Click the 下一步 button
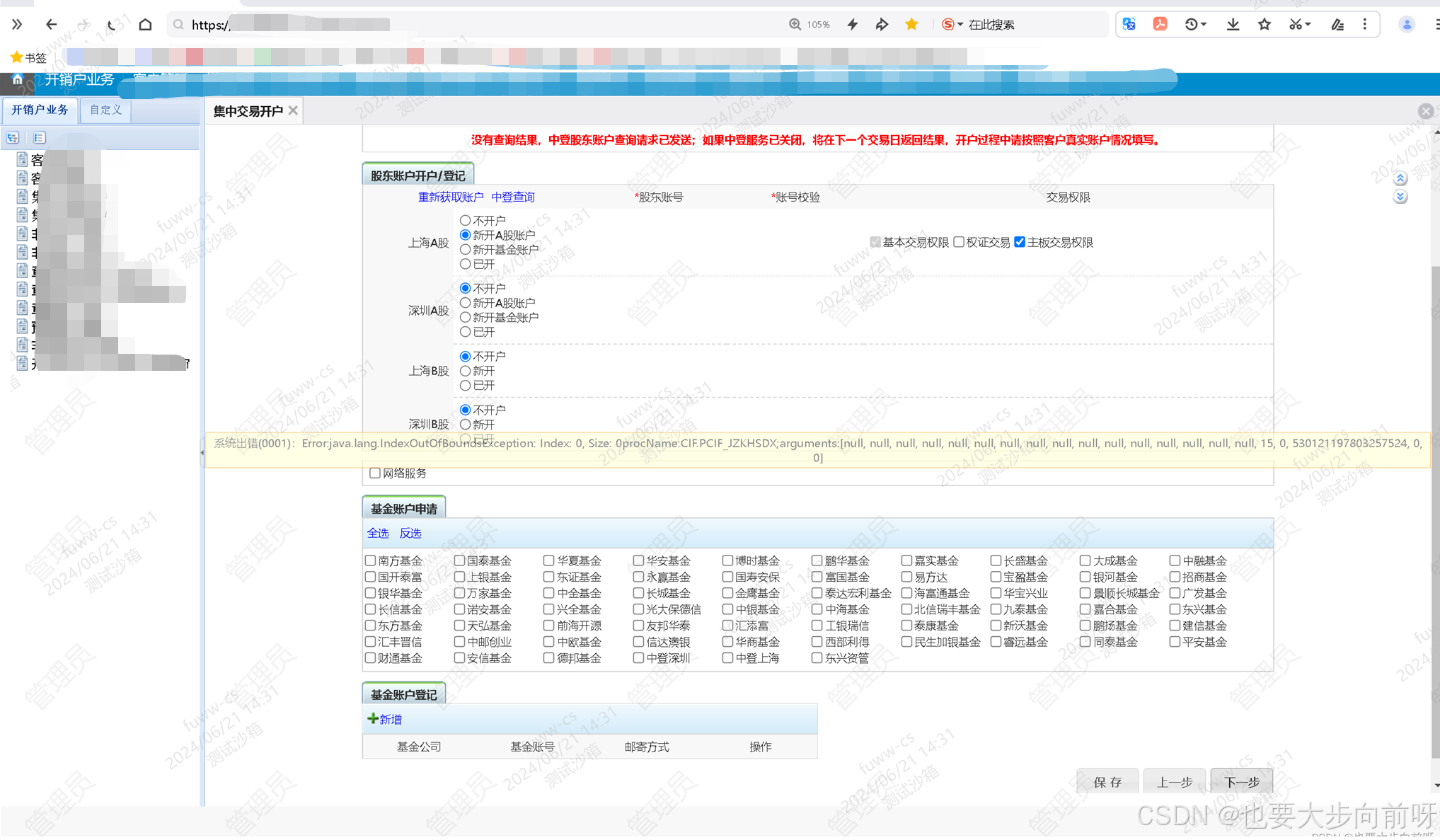This screenshot has width=1440, height=840. point(1241,781)
